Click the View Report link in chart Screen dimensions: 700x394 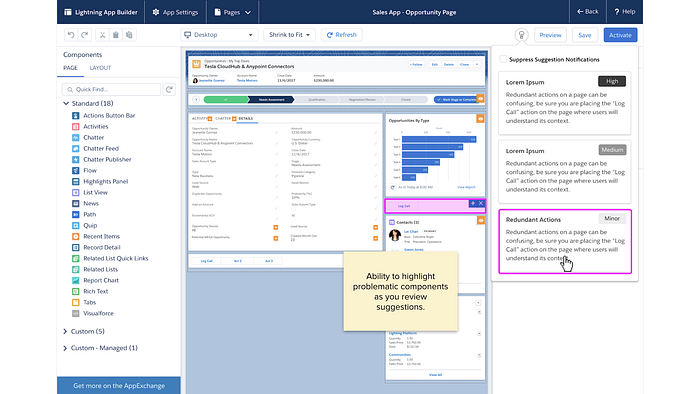click(x=466, y=187)
